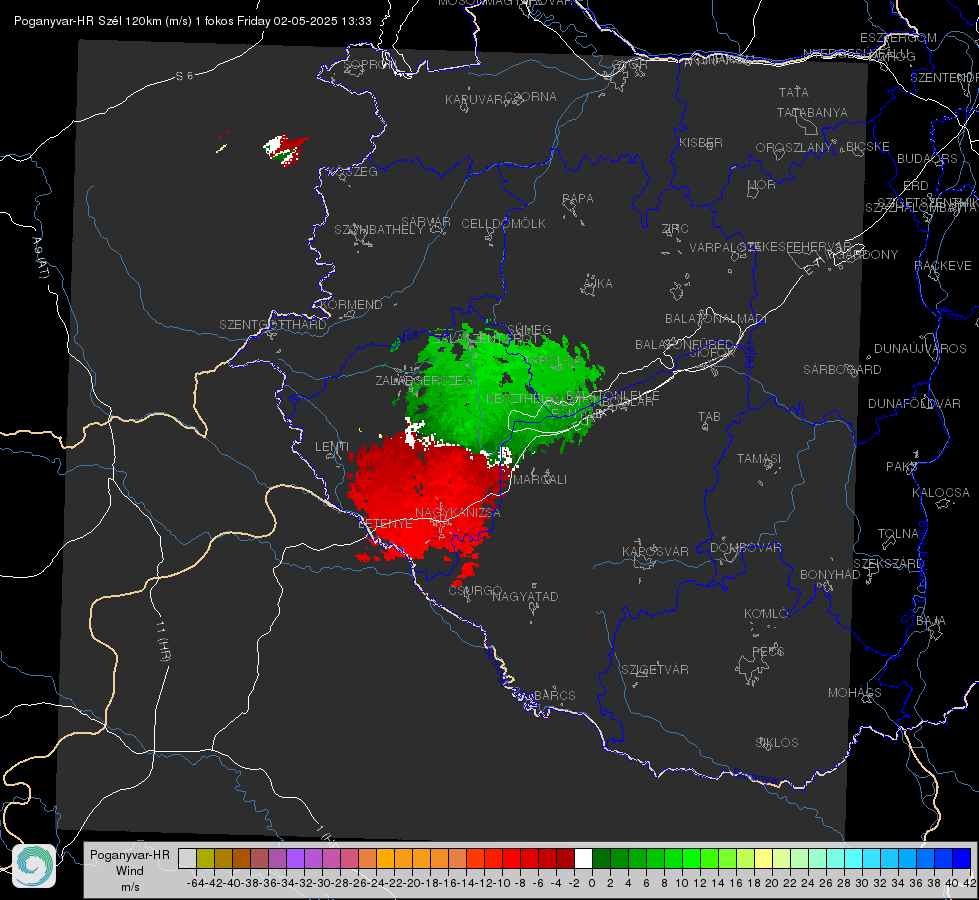Choose the olive swatch above -64 label
The image size is (979, 900).
coord(205,858)
